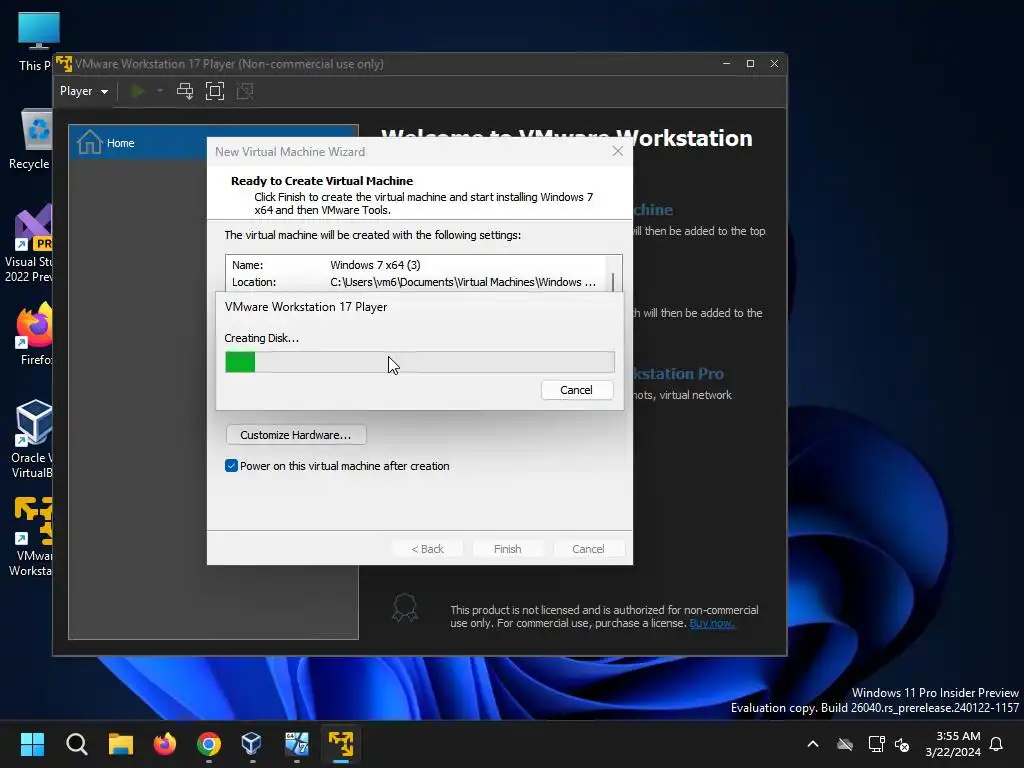The height and width of the screenshot is (768, 1024).
Task: Select This PC desktop icon
Action: [x=35, y=42]
